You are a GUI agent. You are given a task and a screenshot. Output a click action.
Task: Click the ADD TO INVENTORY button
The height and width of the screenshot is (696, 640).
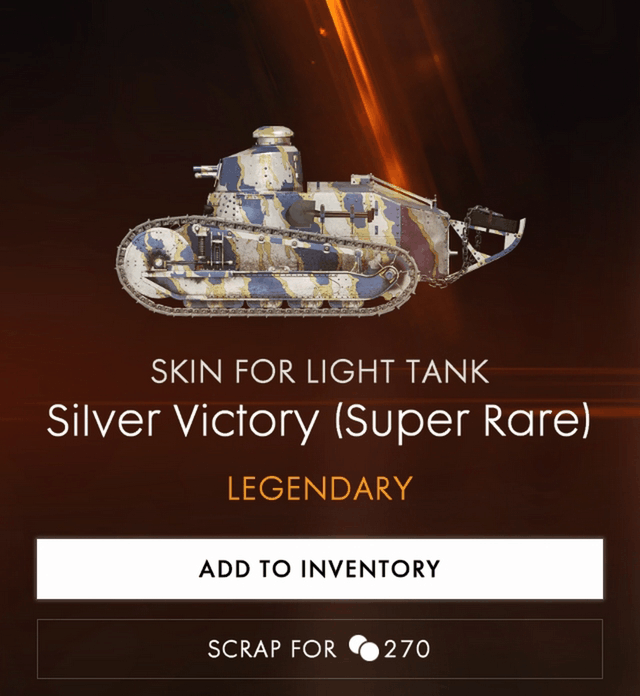pyautogui.click(x=320, y=569)
